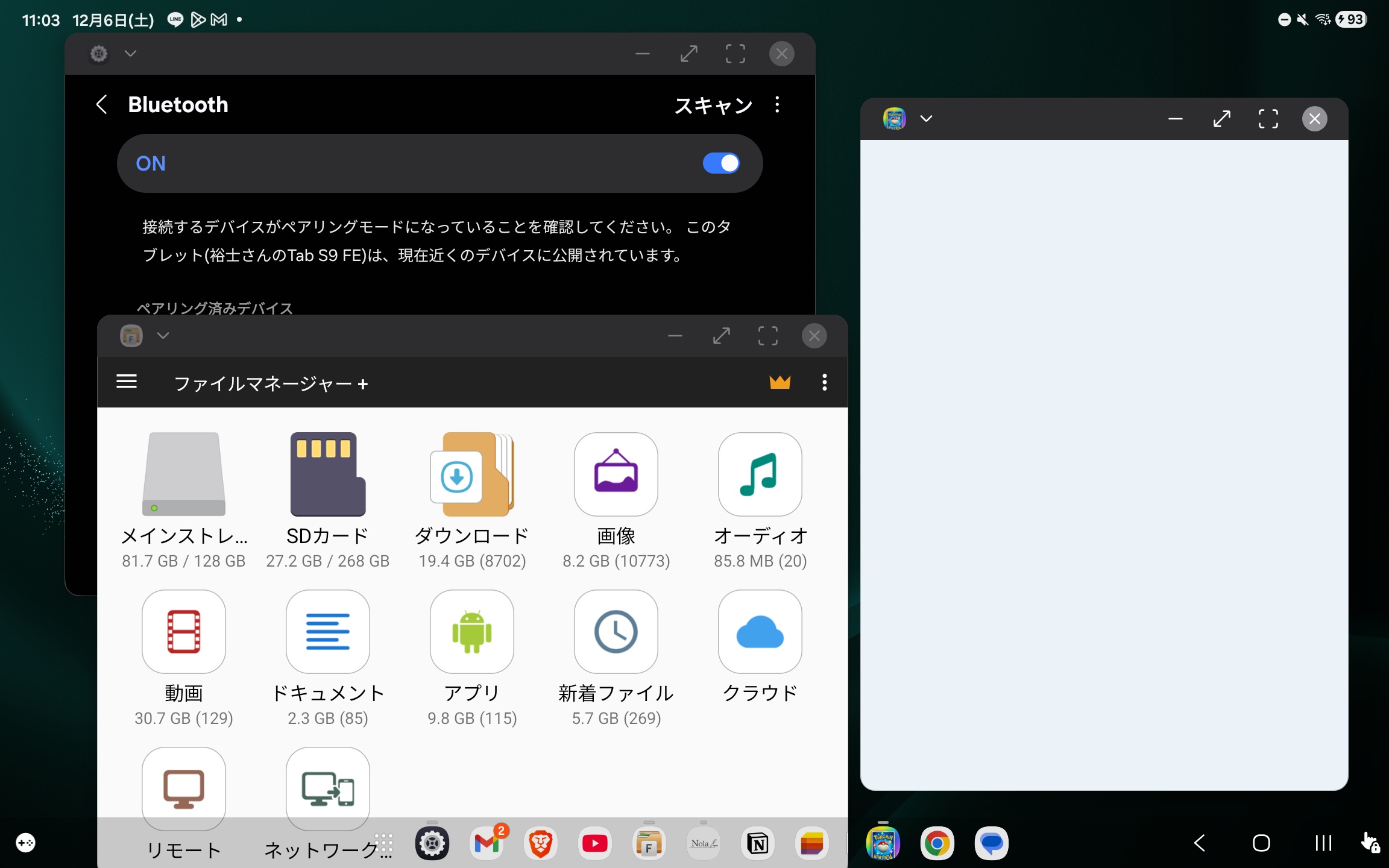Open the アプリ Android icon
Screen dimensions: 1389x868
pyautogui.click(x=471, y=632)
